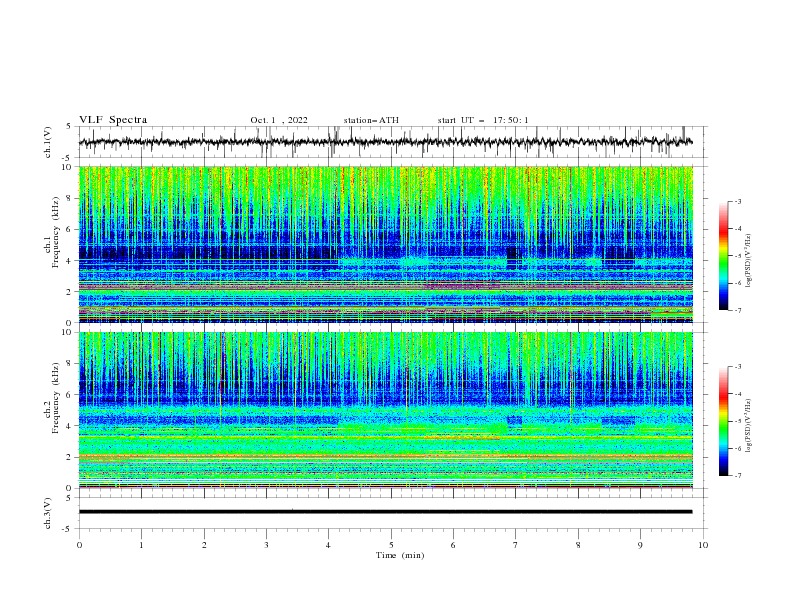Click time axis tick label "7"
This screenshot has width=792, height=612.
click(x=516, y=545)
